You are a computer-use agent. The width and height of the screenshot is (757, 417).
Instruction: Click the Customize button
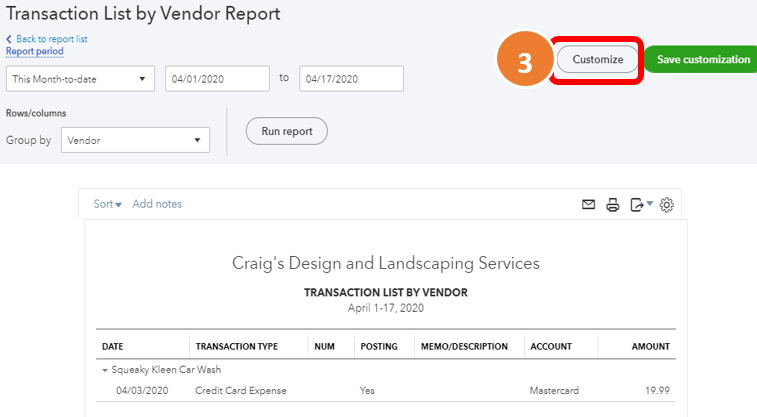(x=597, y=60)
